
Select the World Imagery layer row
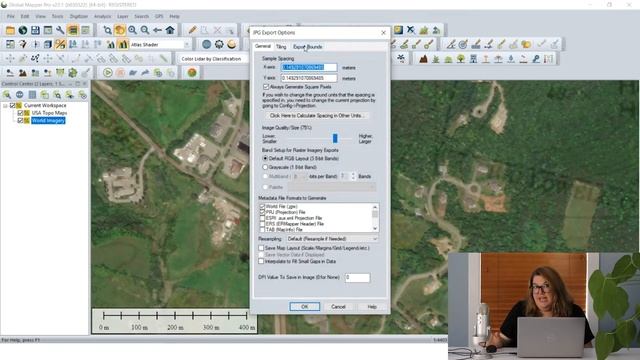(x=48, y=120)
